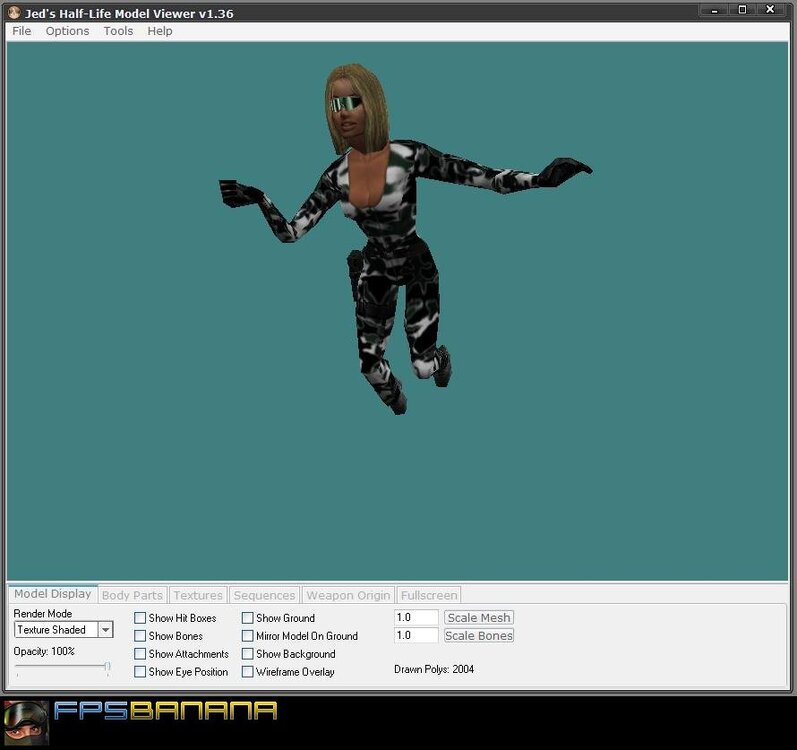
Task: Enable Show Bones checkbox
Action: tap(140, 636)
